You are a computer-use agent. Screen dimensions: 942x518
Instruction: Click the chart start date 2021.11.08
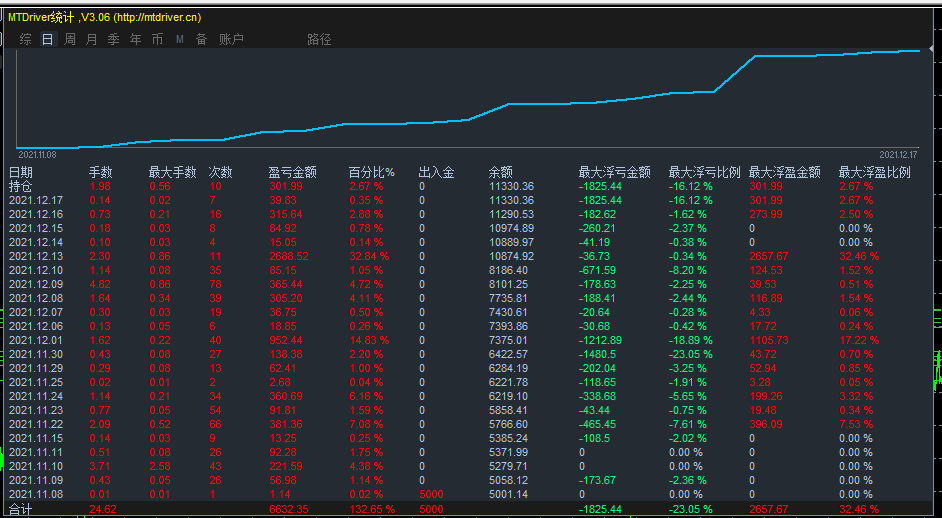[x=37, y=154]
